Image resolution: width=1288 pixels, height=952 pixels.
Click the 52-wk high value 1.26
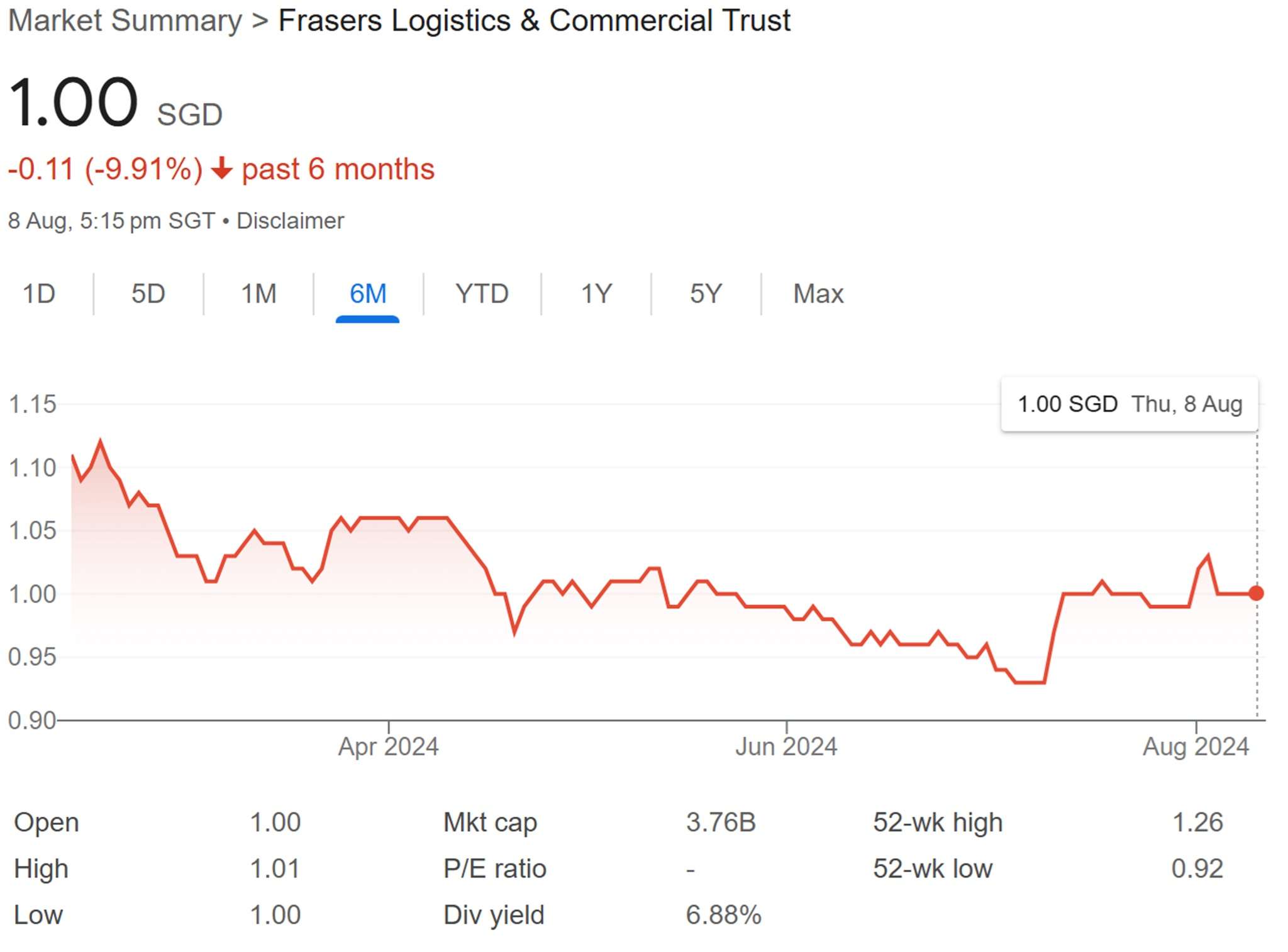click(1197, 822)
